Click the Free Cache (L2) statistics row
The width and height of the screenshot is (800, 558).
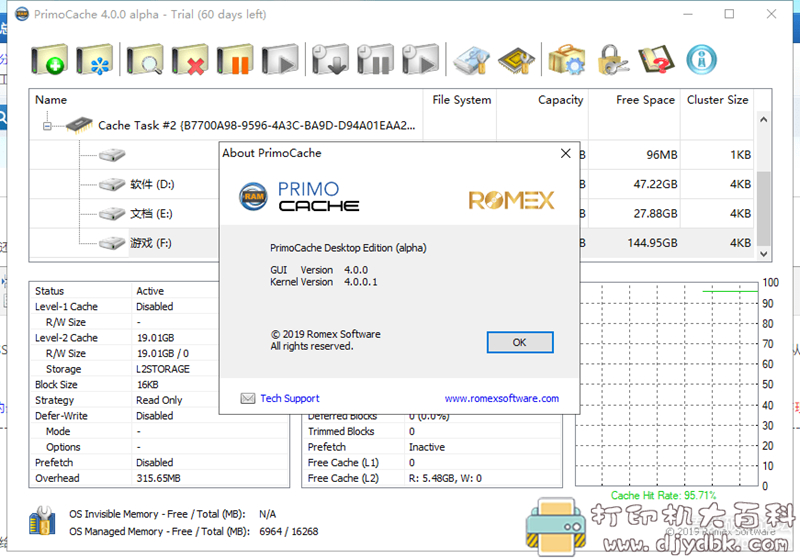tap(432, 478)
